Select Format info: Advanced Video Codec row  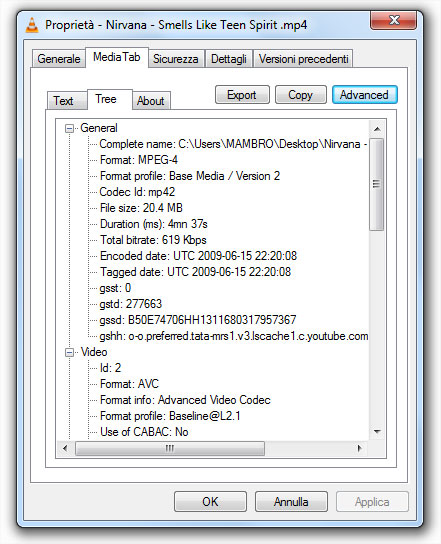[x=185, y=400]
